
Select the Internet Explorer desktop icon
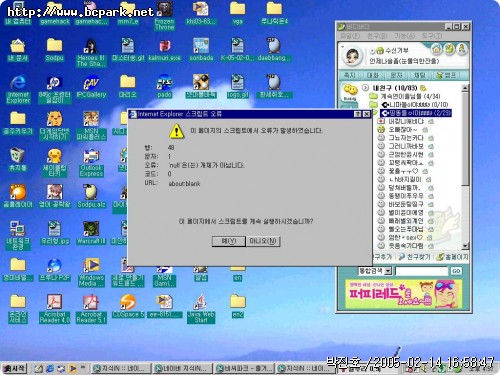tap(18, 89)
